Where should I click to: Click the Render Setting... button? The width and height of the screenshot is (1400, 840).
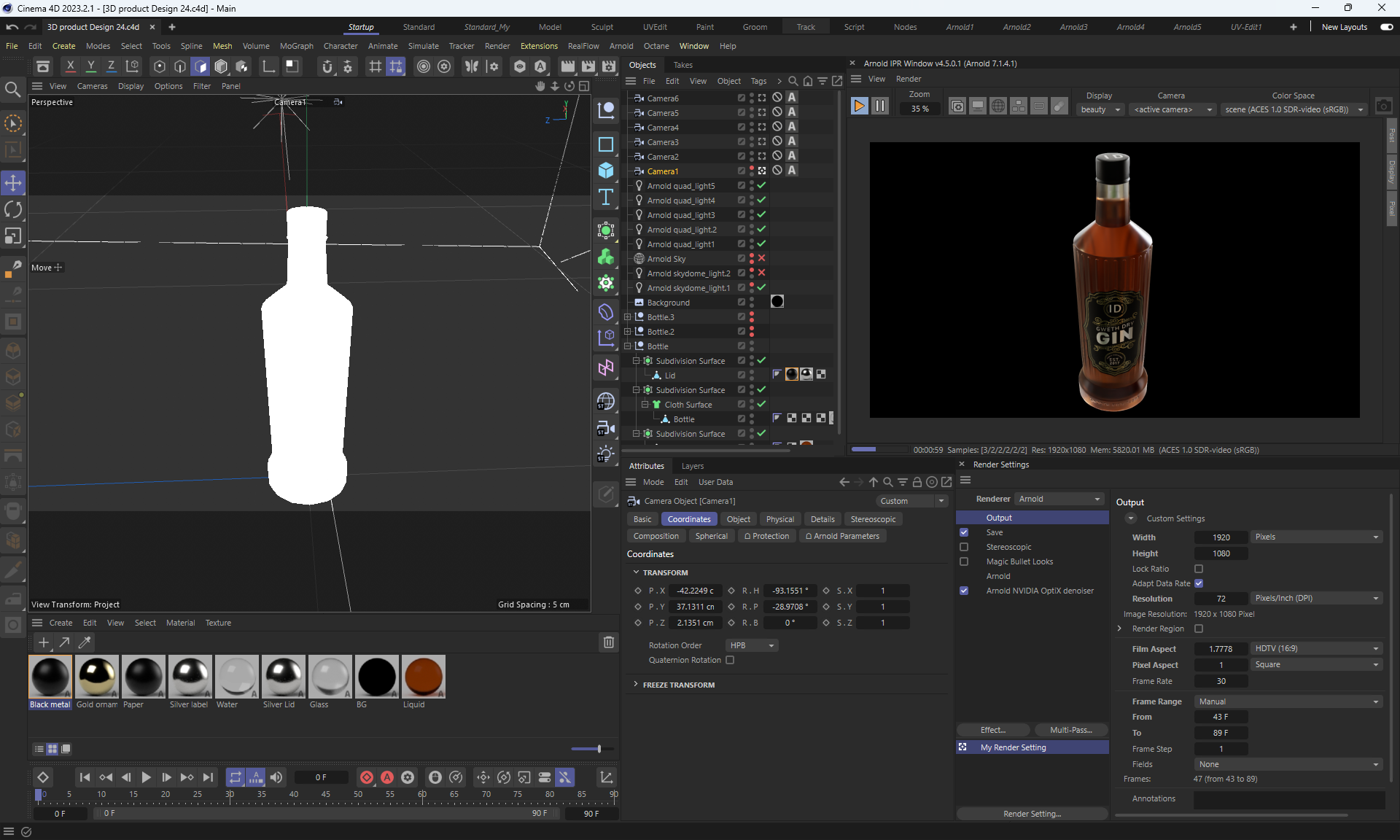(x=1032, y=814)
